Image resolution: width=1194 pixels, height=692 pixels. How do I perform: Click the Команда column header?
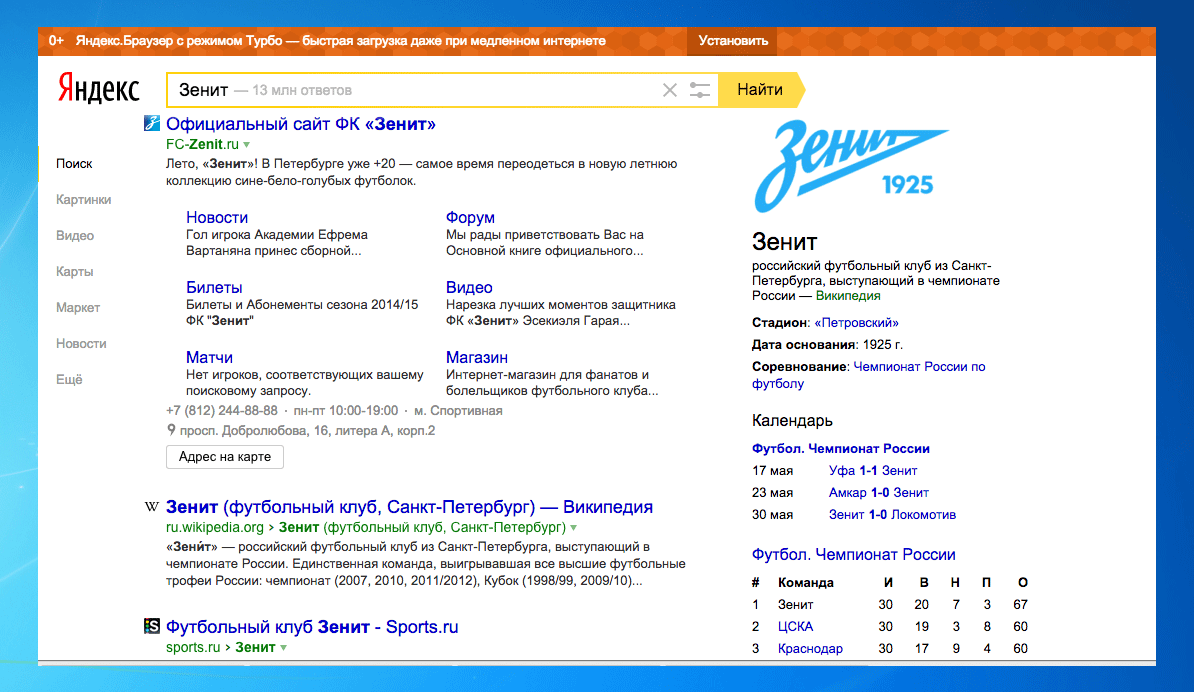tap(806, 583)
